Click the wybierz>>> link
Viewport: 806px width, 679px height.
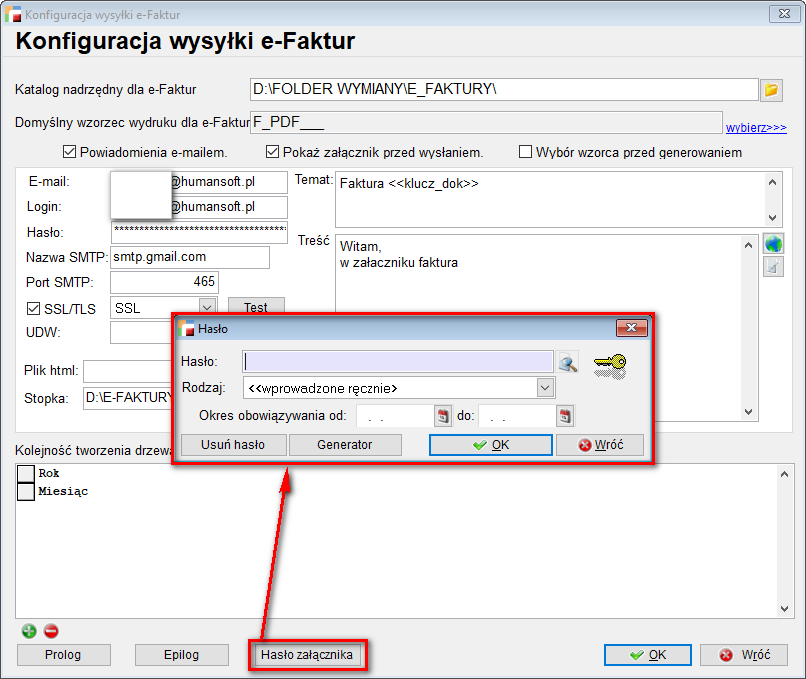(756, 127)
